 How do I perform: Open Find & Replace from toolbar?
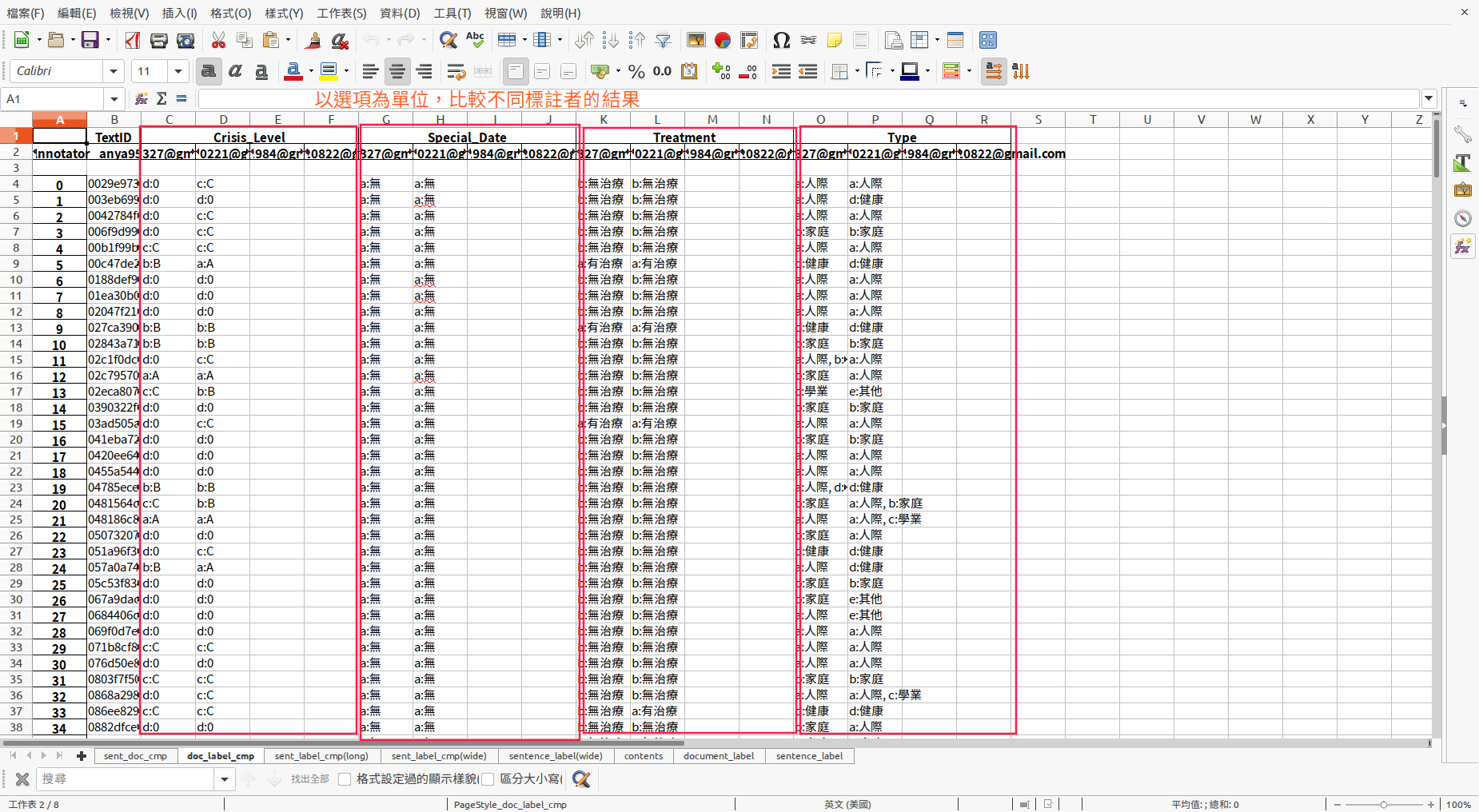pos(448,40)
